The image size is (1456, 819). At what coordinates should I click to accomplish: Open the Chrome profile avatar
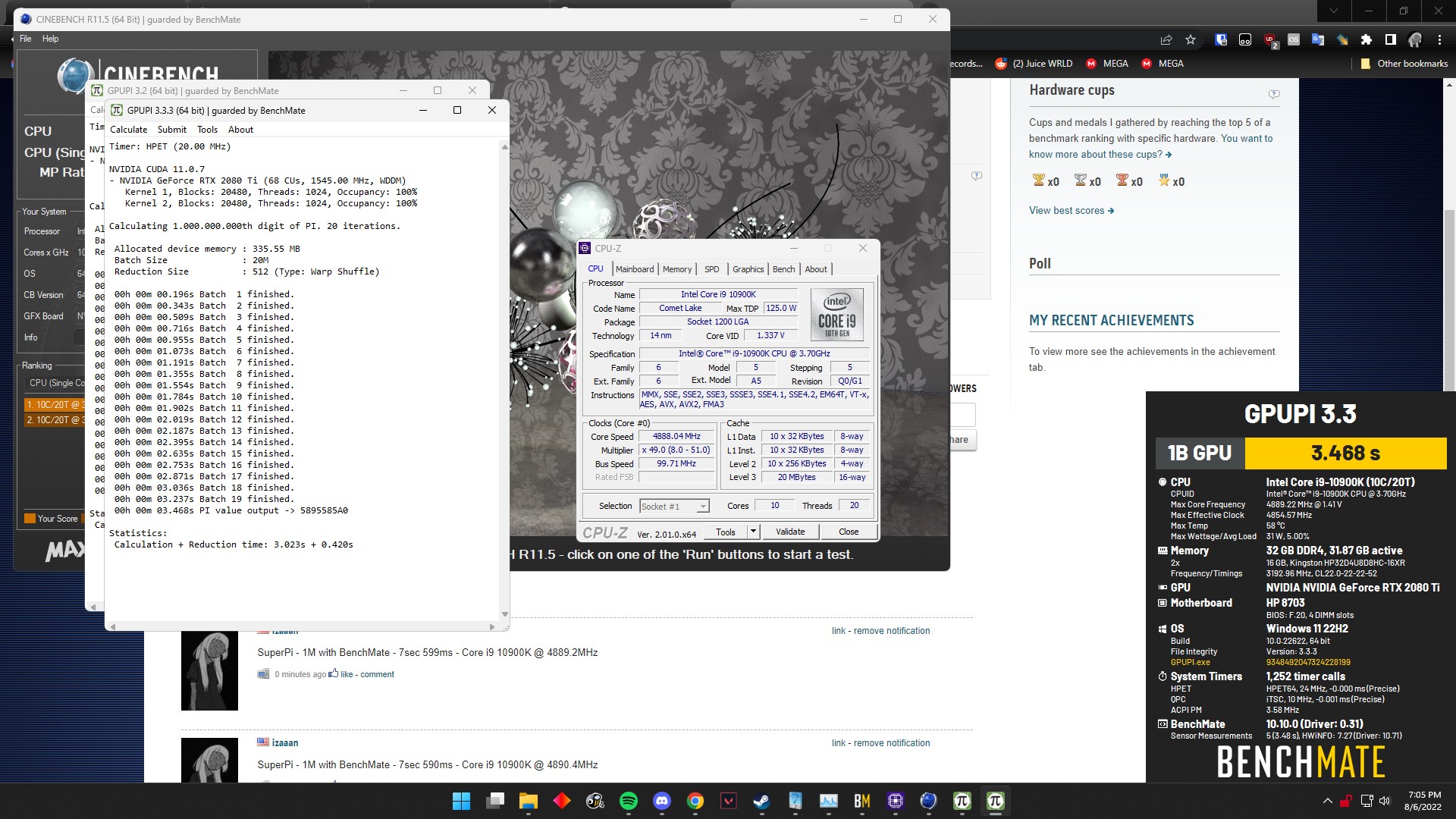(1415, 40)
